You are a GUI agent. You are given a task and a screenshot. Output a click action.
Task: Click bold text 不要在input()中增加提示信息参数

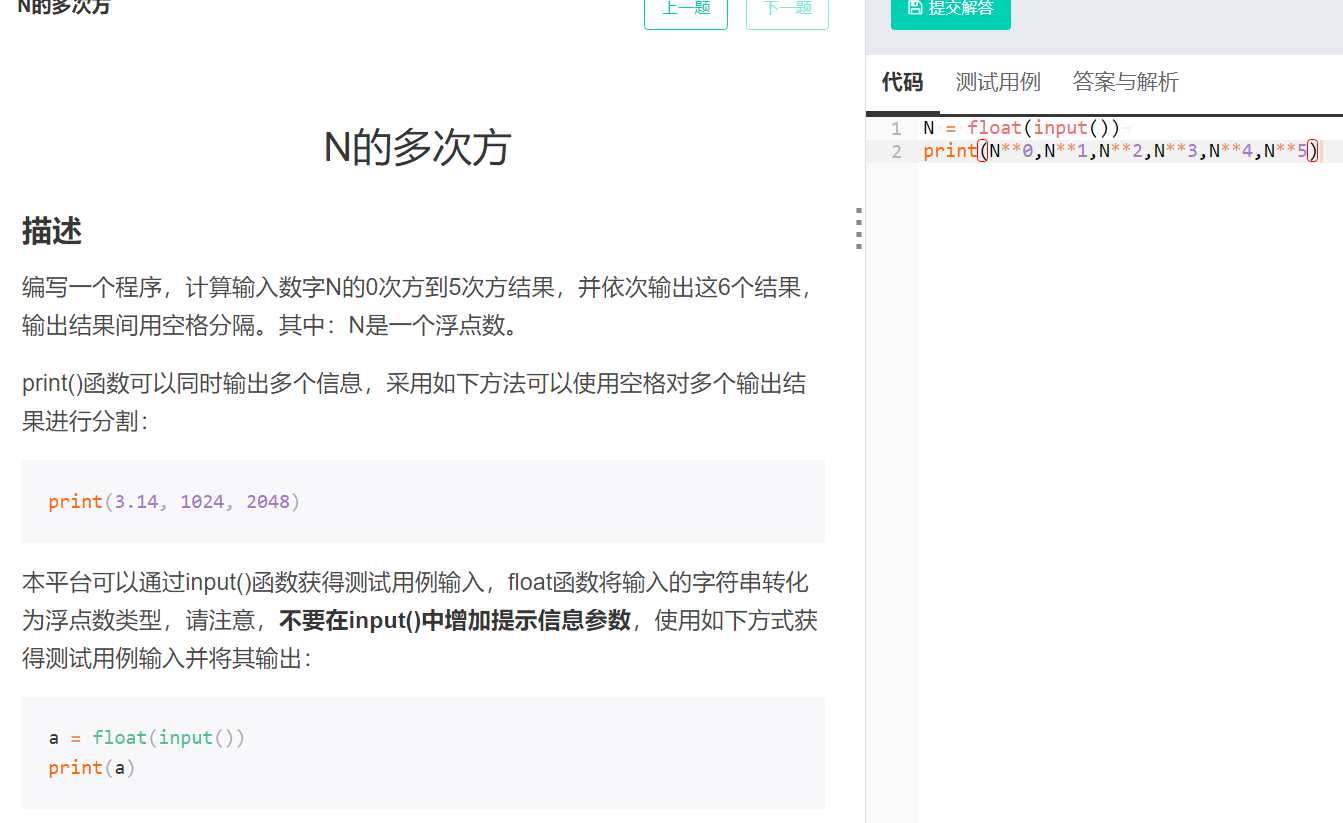point(455,620)
